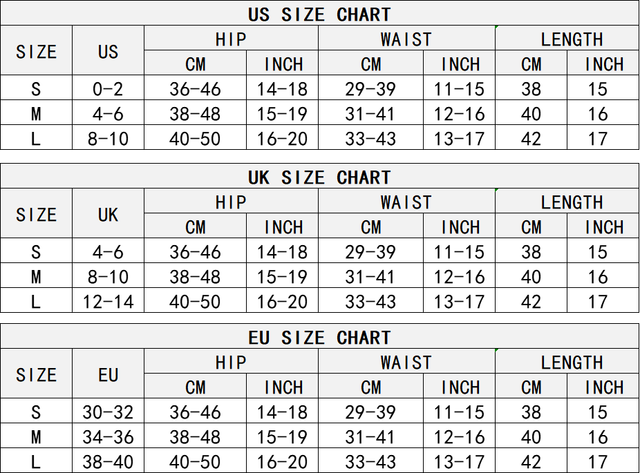640x473 pixels.
Task: Click the EU SIZE CHART title
Action: pos(320,338)
